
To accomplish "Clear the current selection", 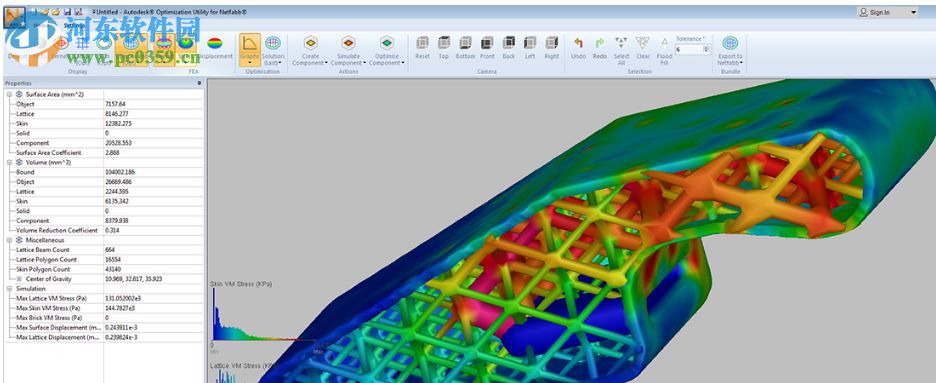I will tap(643, 48).
